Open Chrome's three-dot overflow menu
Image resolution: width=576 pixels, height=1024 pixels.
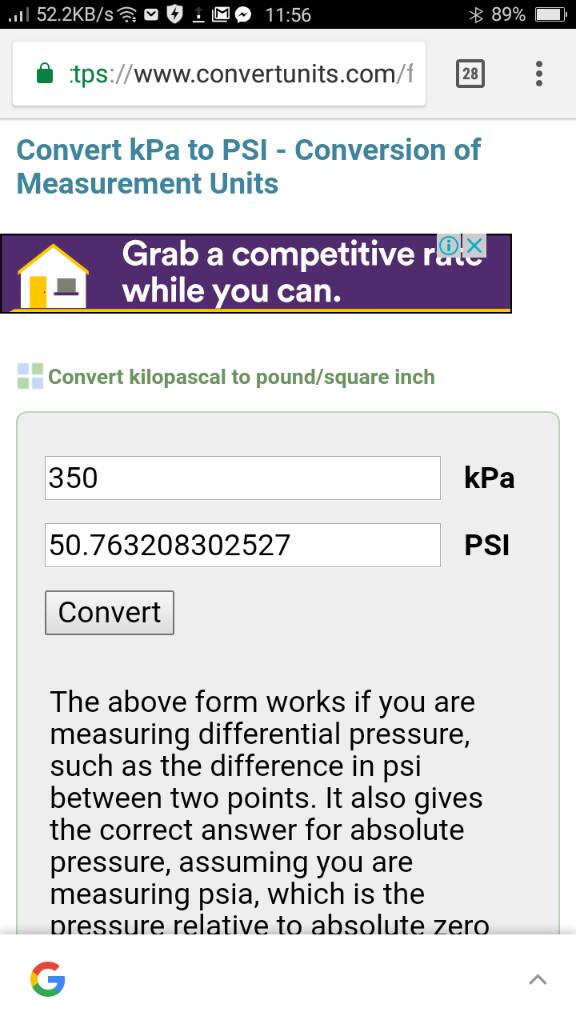(x=539, y=74)
